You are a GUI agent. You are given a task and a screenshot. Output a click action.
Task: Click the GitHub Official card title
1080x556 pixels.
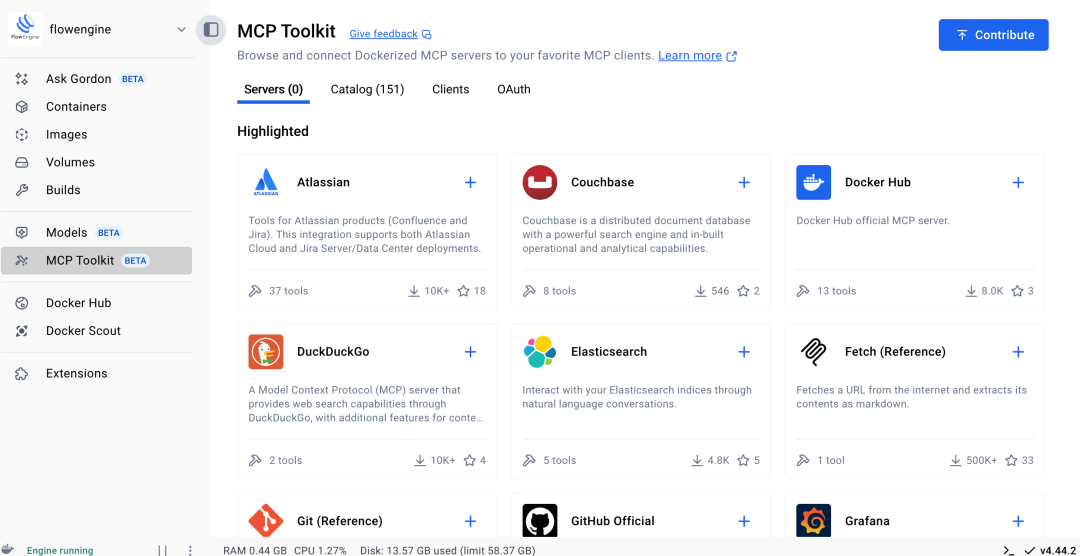coord(612,521)
